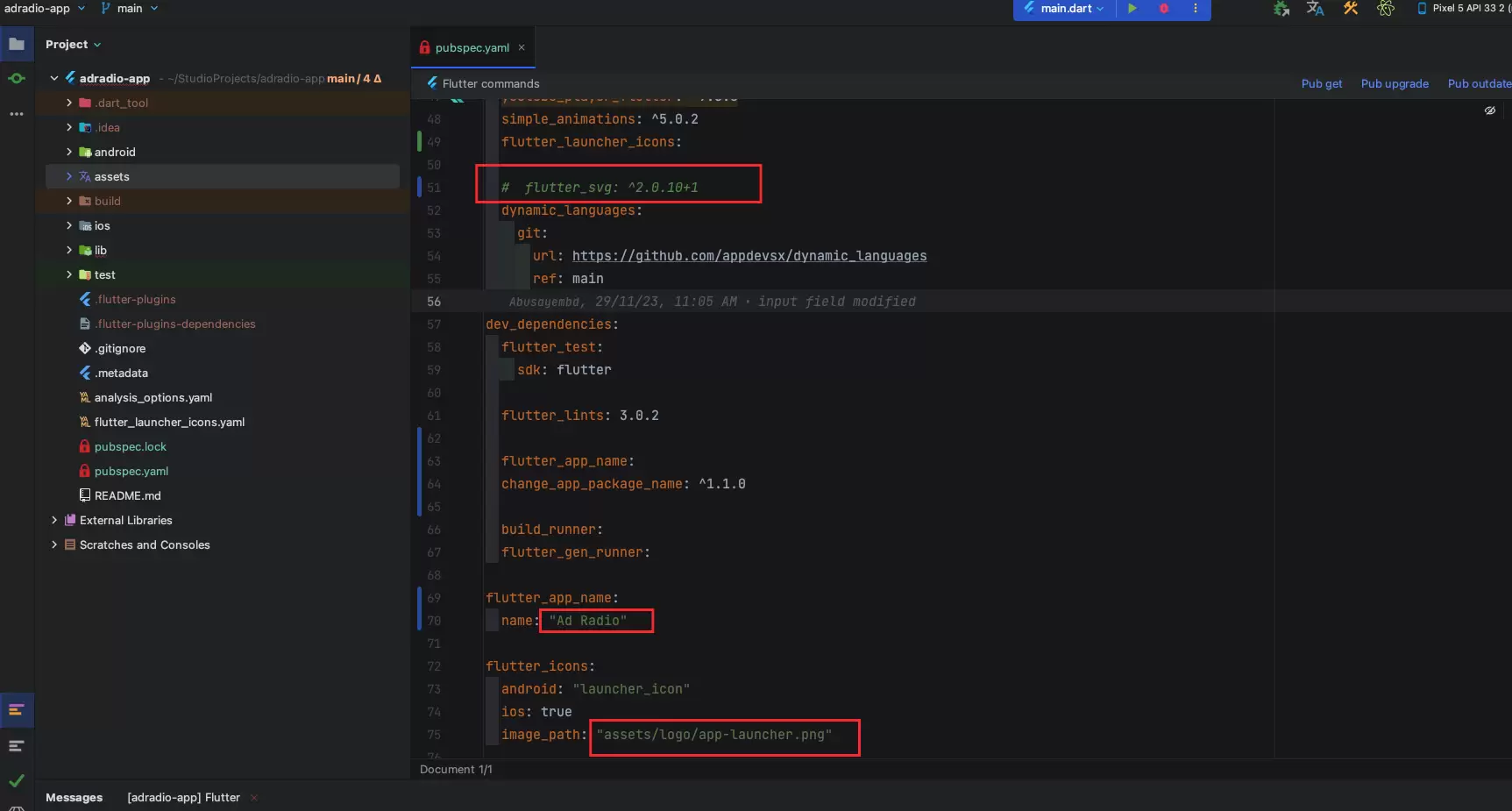This screenshot has height=811, width=1512.
Task: Select pubspec.yaml in project tree
Action: [131, 471]
